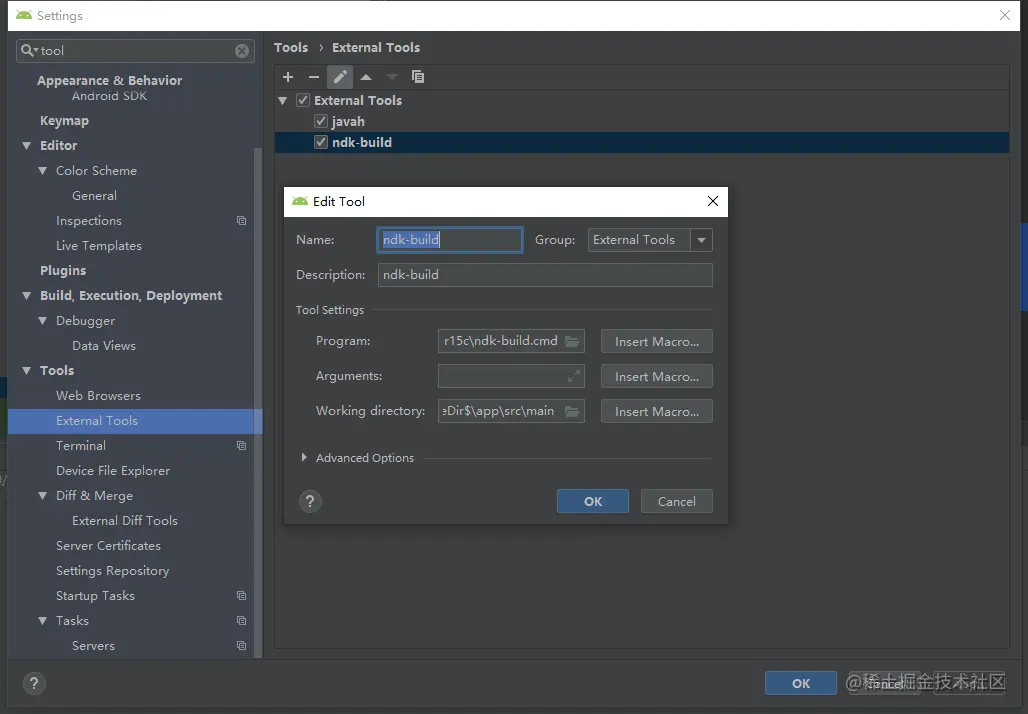The width and height of the screenshot is (1028, 714).
Task: Click project-level icon beside Terminal
Action: [x=241, y=446]
